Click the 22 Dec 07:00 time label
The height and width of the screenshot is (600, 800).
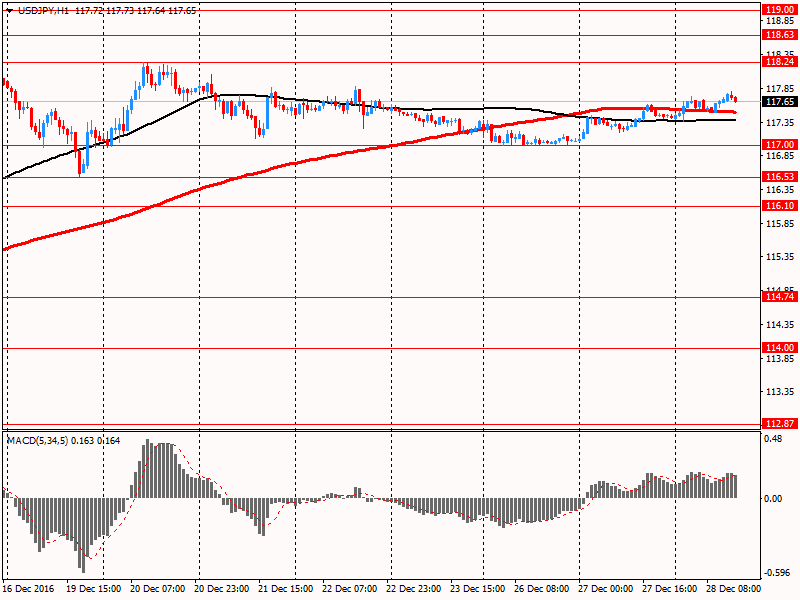(x=350, y=588)
